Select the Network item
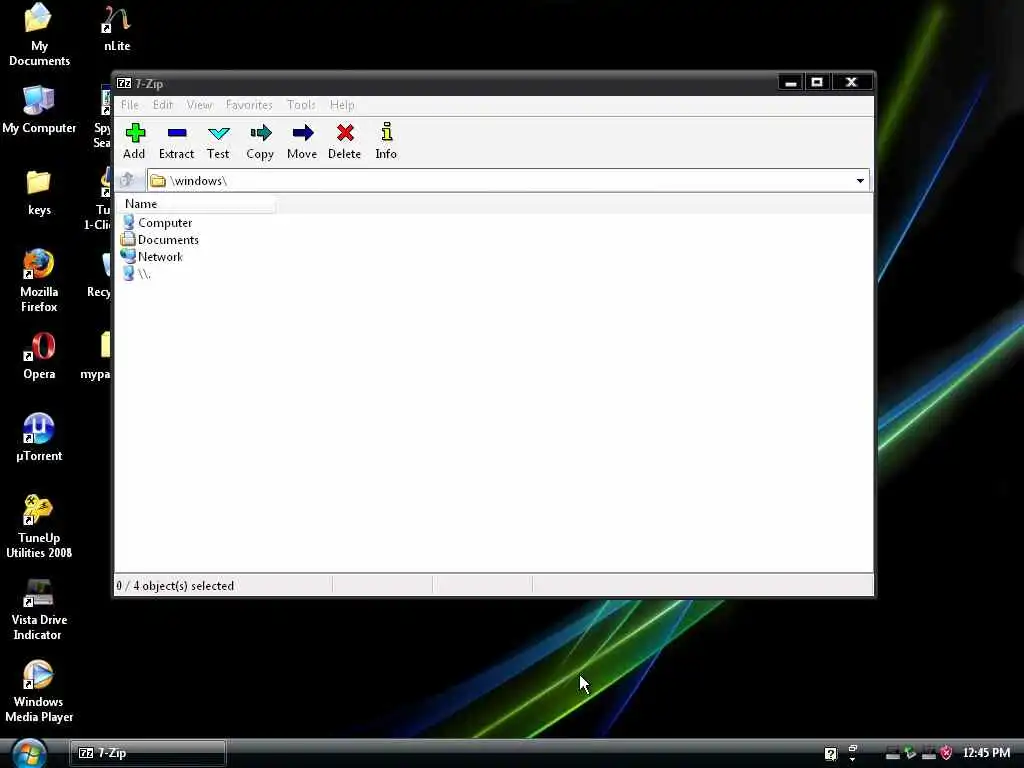Viewport: 1024px width, 768px height. tap(152, 257)
